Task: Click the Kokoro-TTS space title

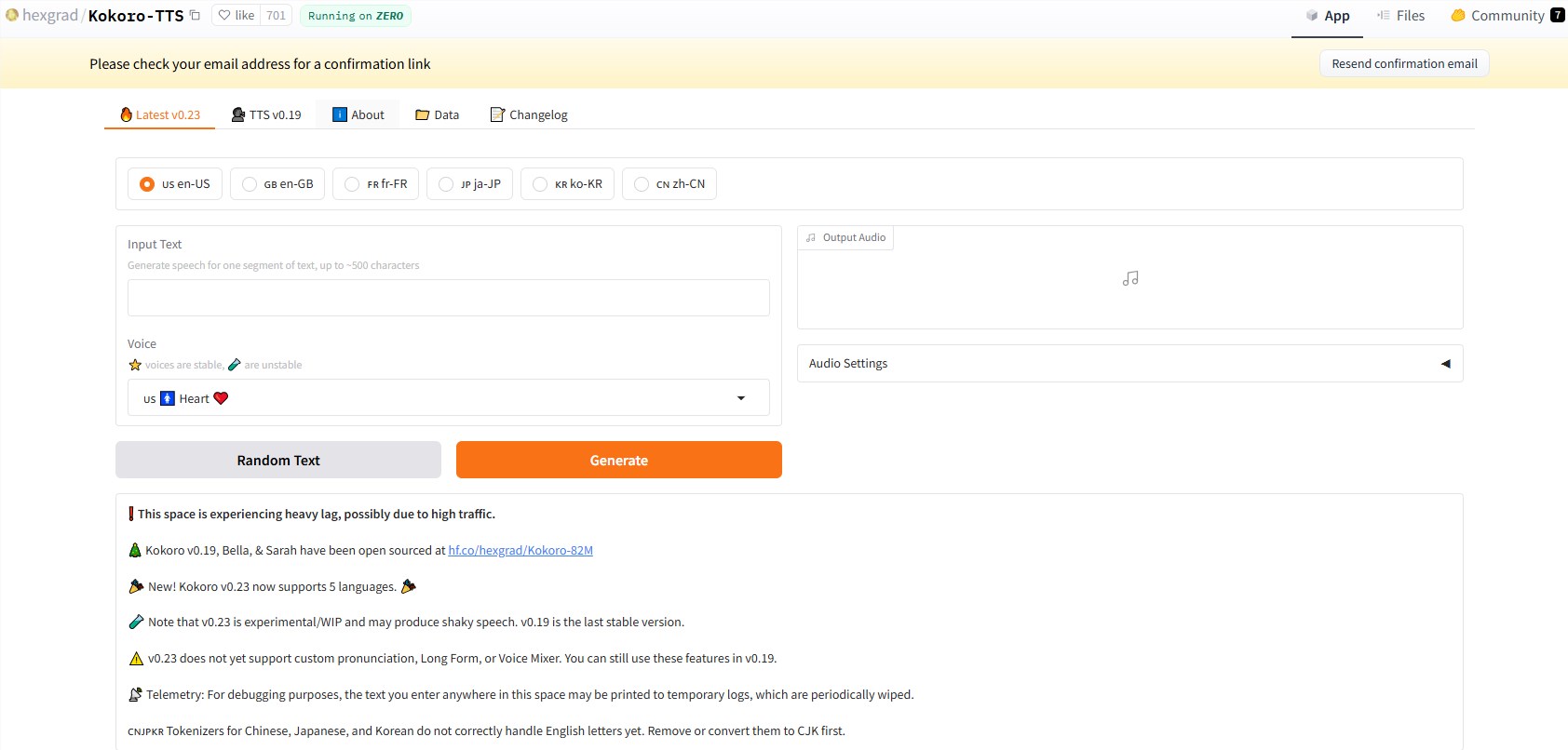Action: (136, 15)
